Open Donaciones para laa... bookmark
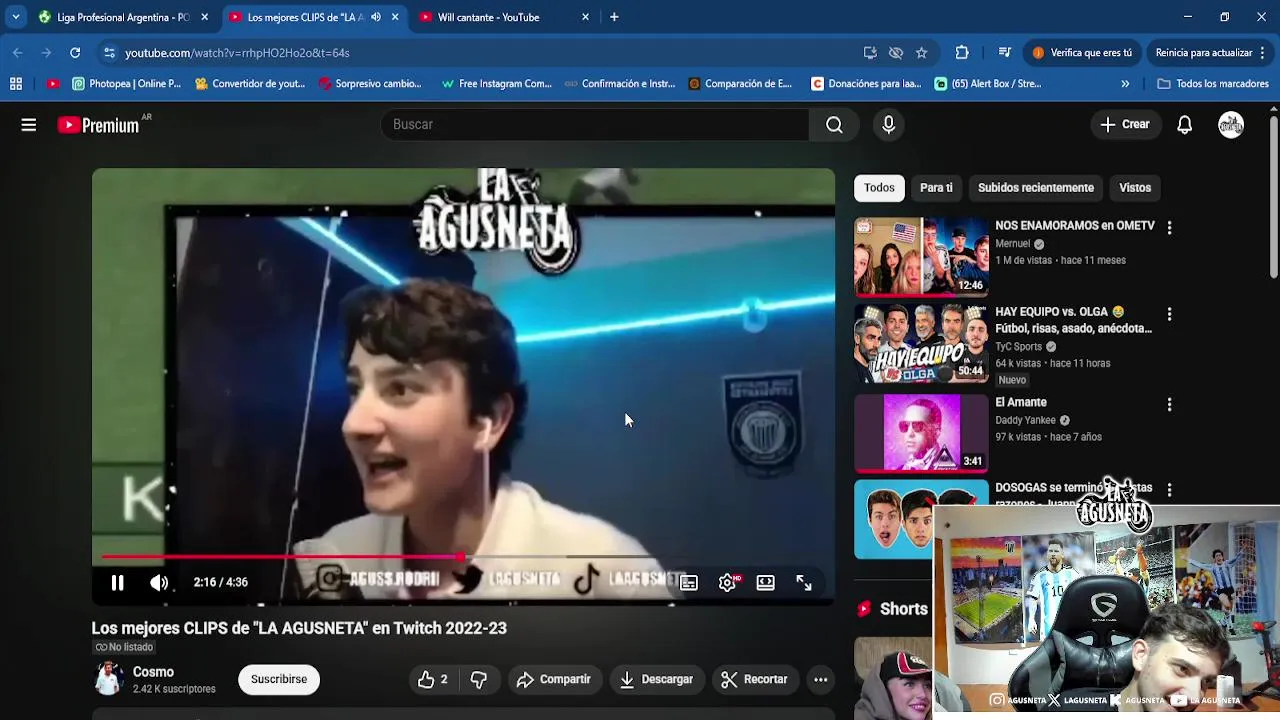Screen dimensions: 1280x720 click(x=866, y=84)
